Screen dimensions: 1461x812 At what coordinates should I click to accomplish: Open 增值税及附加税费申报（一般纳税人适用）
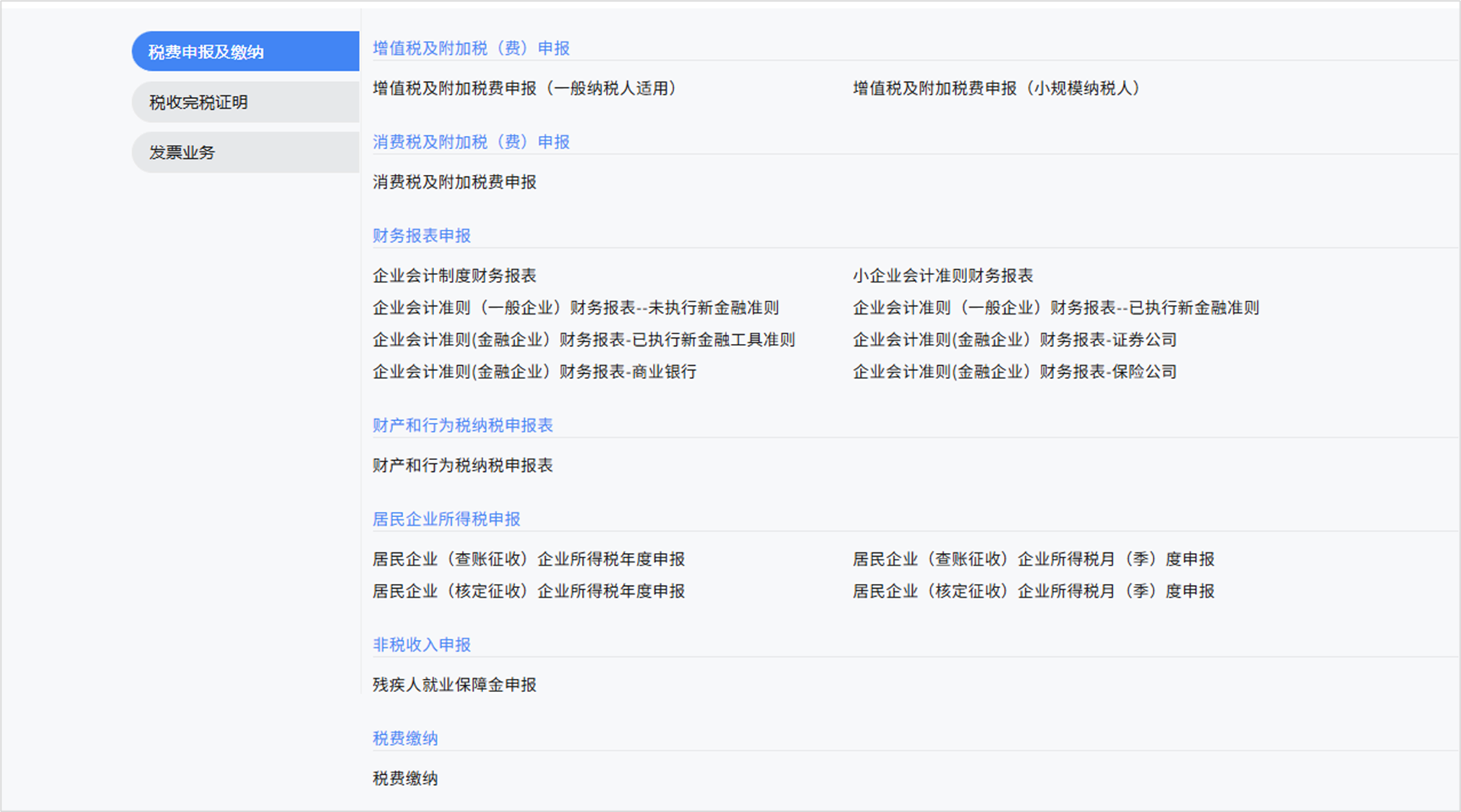coord(524,89)
